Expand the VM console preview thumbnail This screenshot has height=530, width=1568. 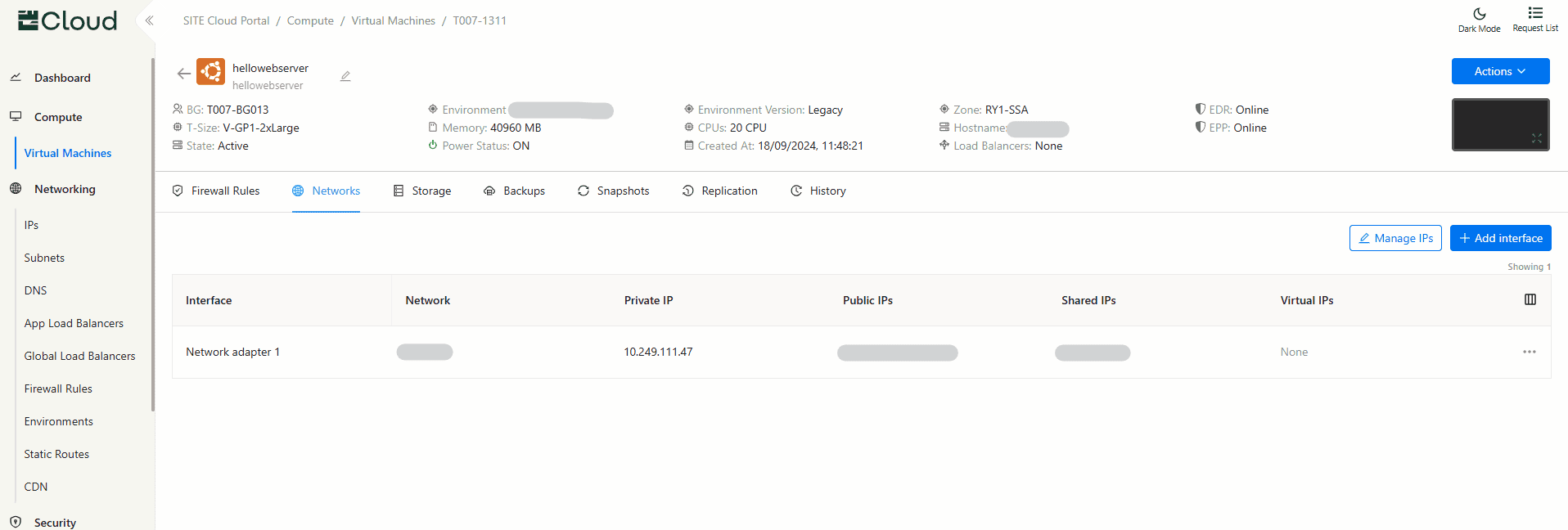[1536, 138]
